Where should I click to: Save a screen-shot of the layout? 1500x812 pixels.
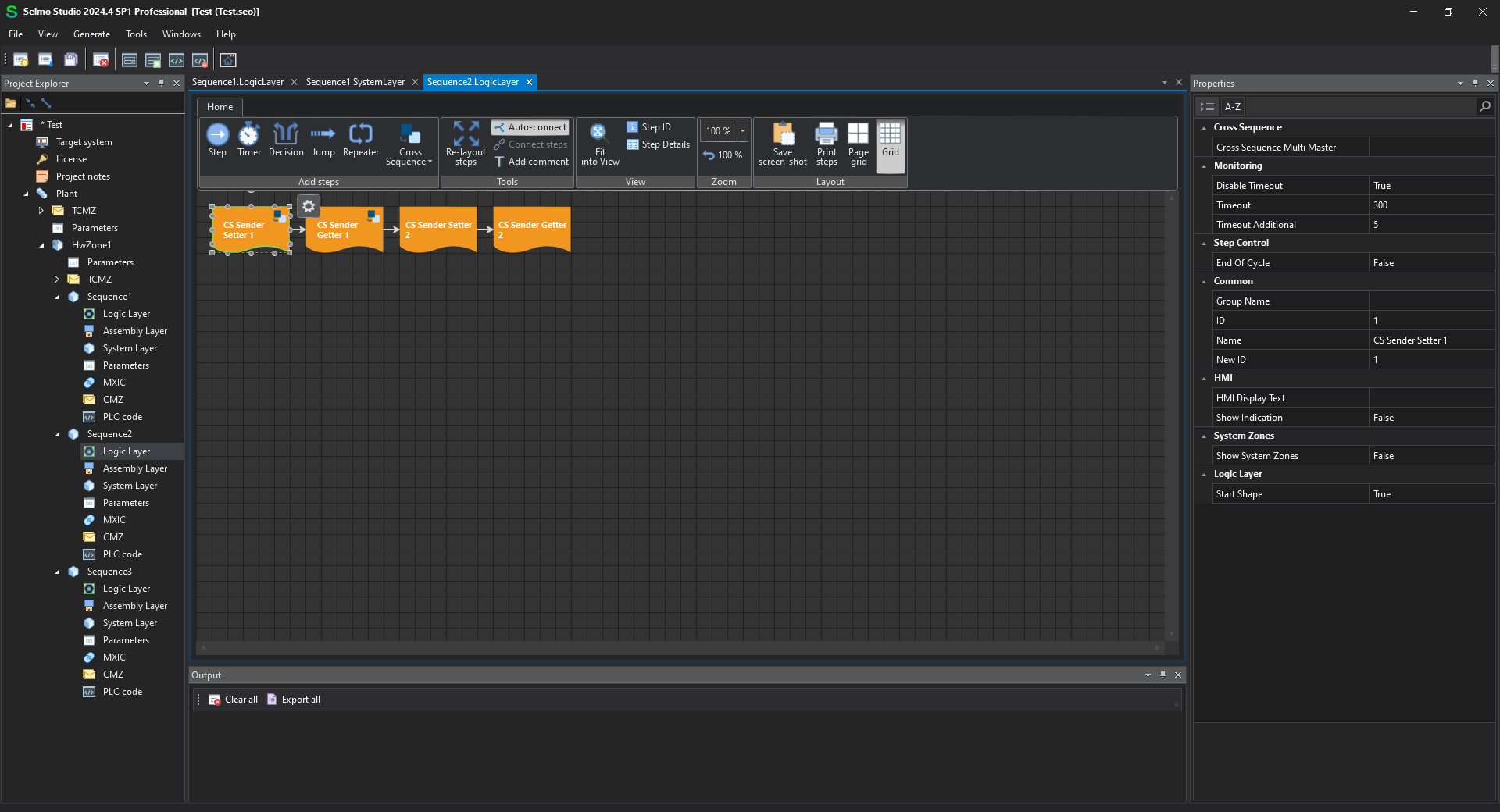[x=782, y=144]
